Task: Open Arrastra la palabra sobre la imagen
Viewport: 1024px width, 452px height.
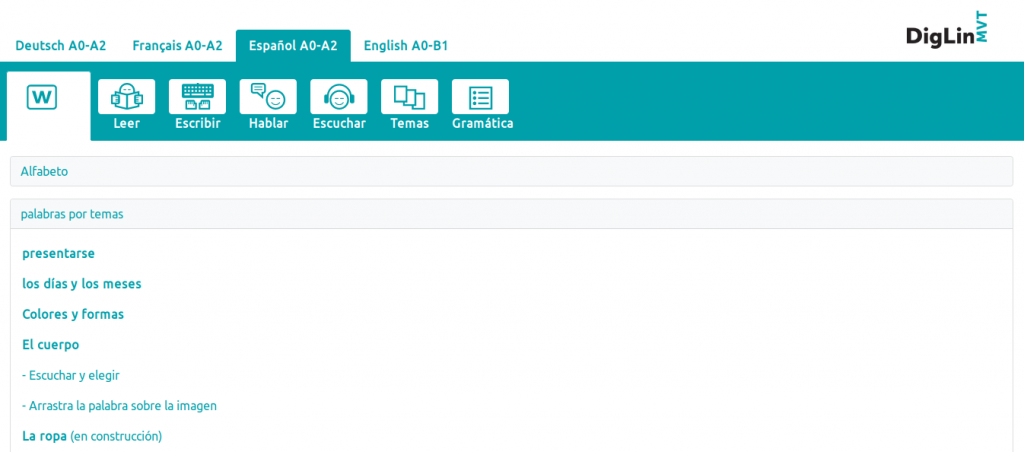Action: coord(120,406)
